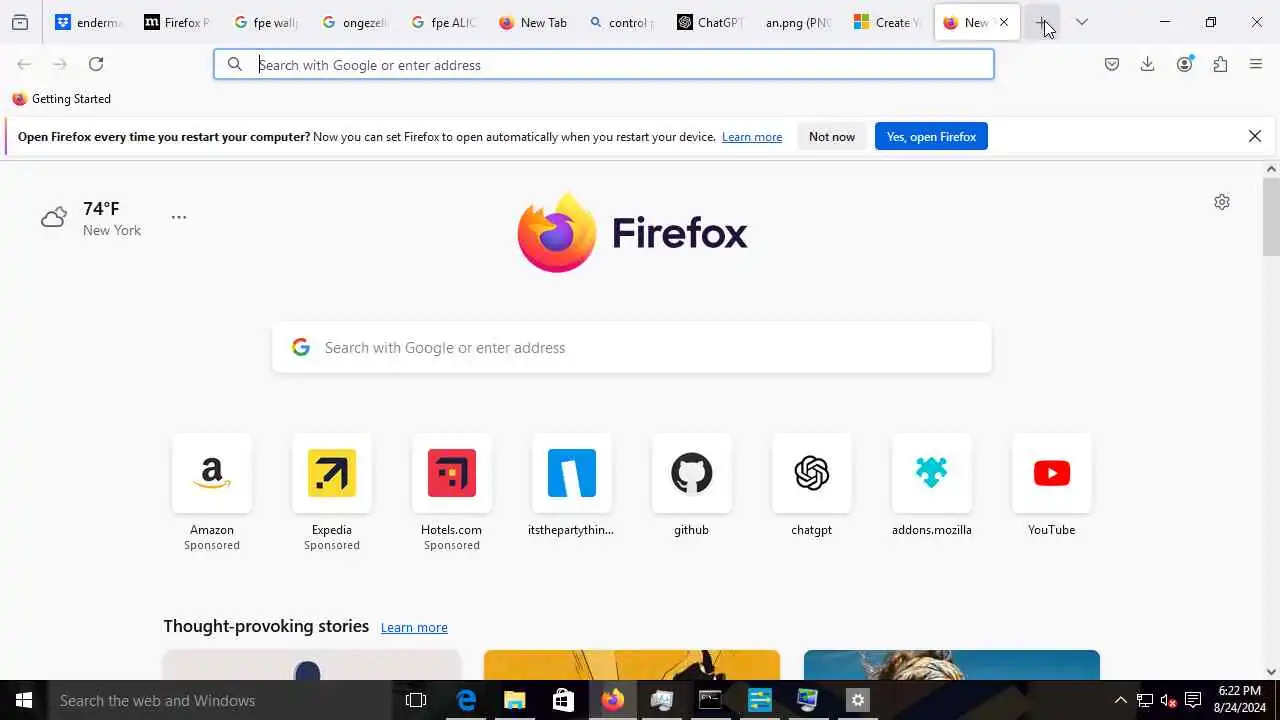The image size is (1280, 720).
Task: Open the application hamburger menu
Action: [1256, 64]
